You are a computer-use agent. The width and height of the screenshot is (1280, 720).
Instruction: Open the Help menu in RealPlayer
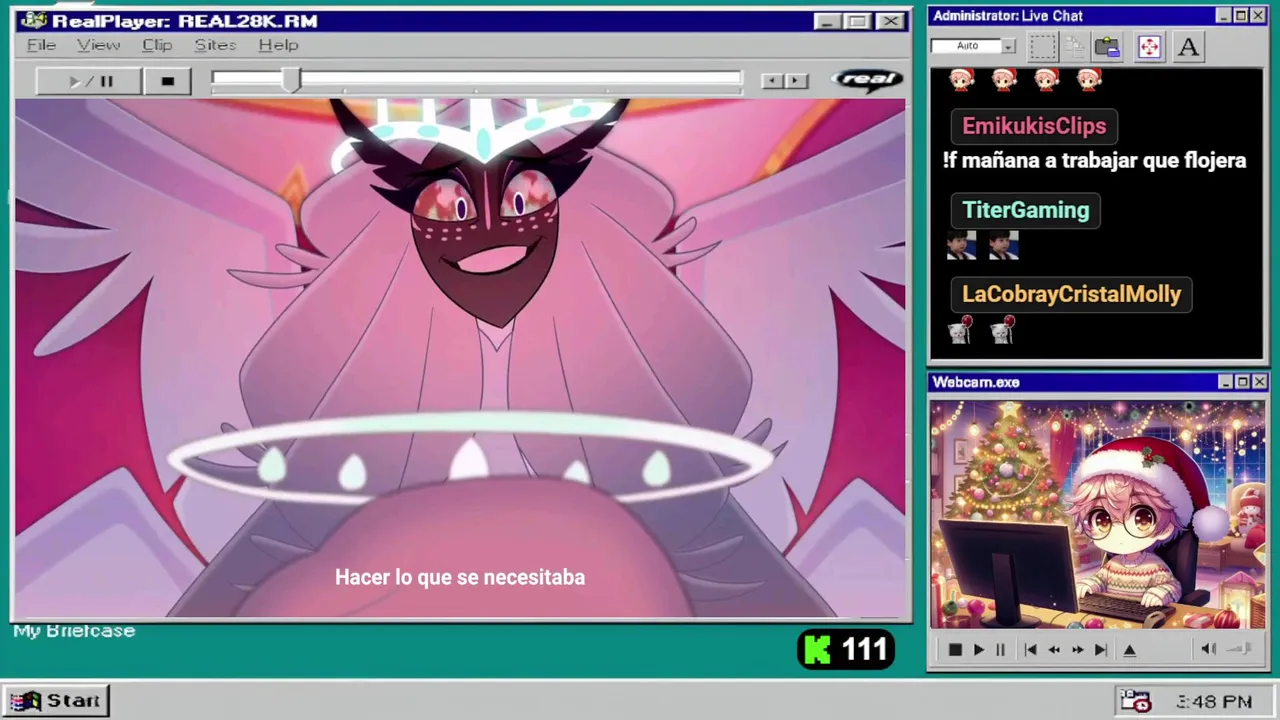278,45
